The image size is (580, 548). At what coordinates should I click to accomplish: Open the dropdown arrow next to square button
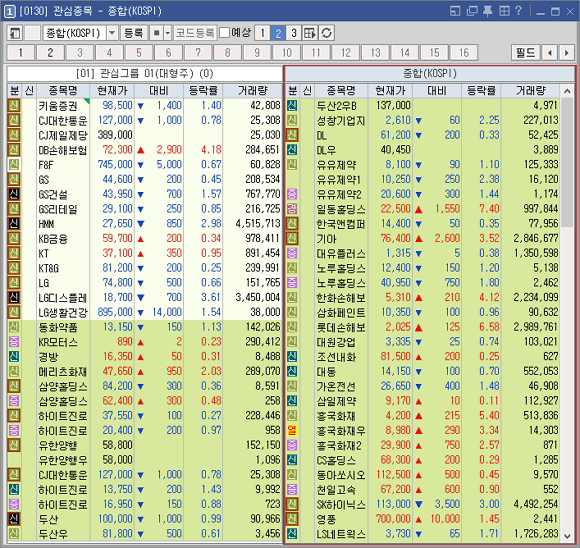click(x=168, y=33)
